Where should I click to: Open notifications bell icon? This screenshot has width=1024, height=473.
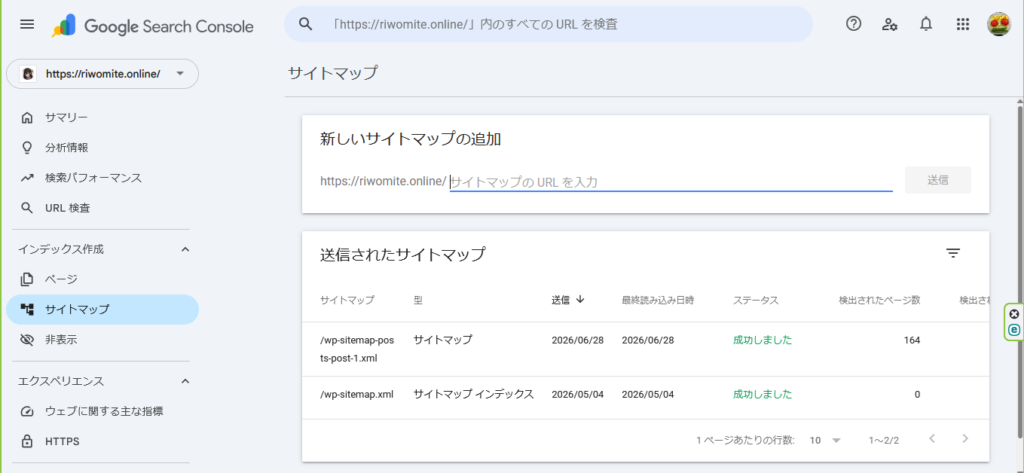point(925,24)
